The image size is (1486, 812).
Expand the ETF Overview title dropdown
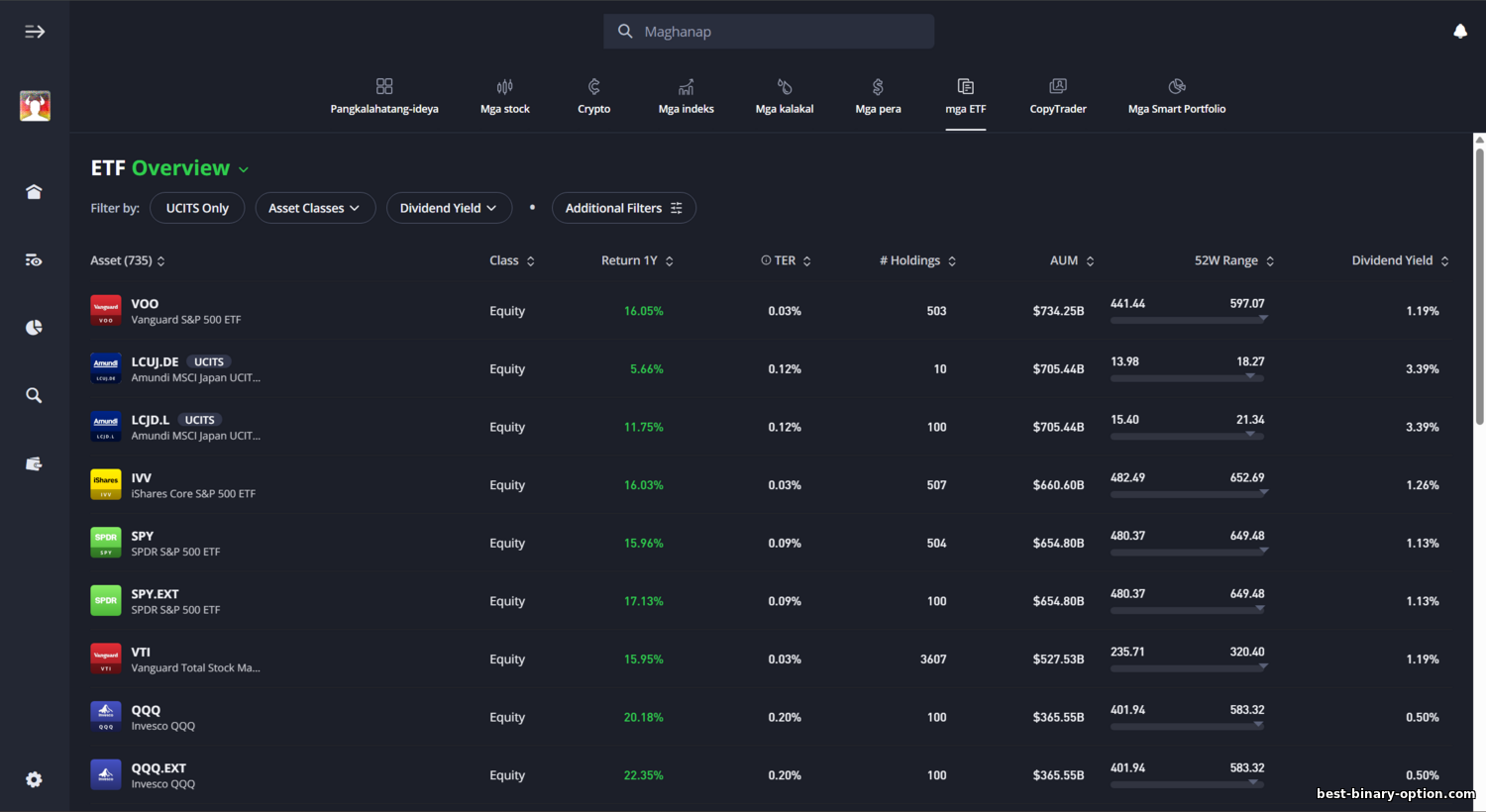click(x=244, y=169)
